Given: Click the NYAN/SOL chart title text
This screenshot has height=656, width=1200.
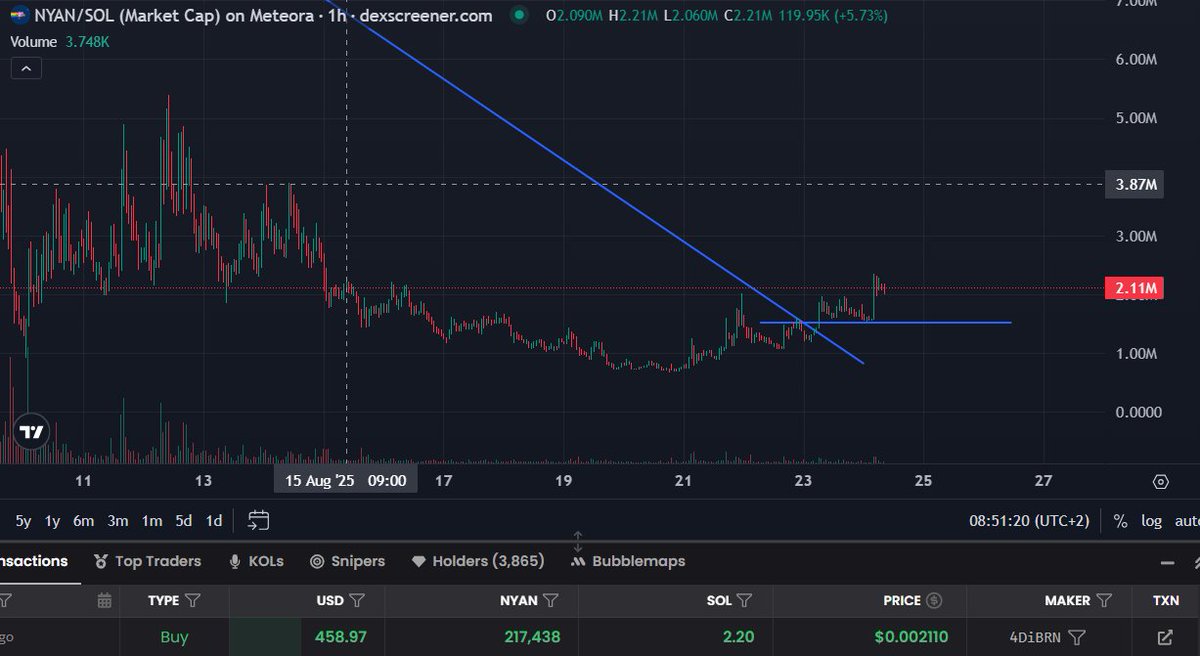Looking at the screenshot, I should click(264, 16).
